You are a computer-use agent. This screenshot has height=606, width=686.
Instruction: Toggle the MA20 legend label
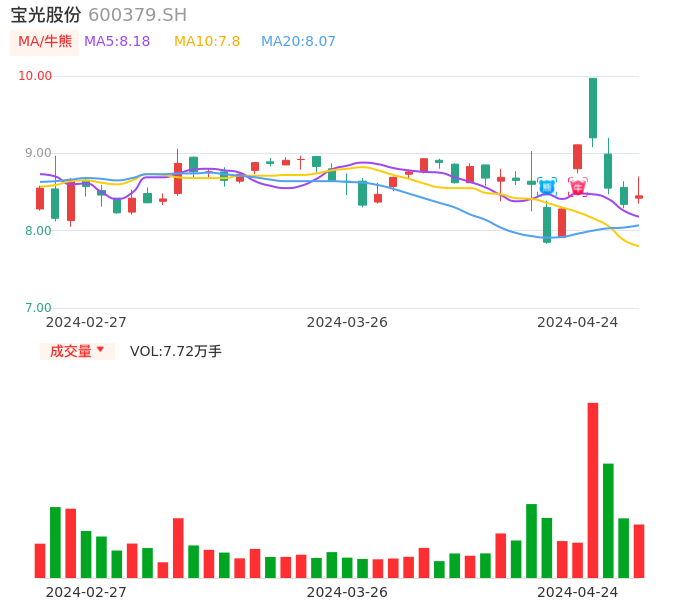(x=298, y=42)
